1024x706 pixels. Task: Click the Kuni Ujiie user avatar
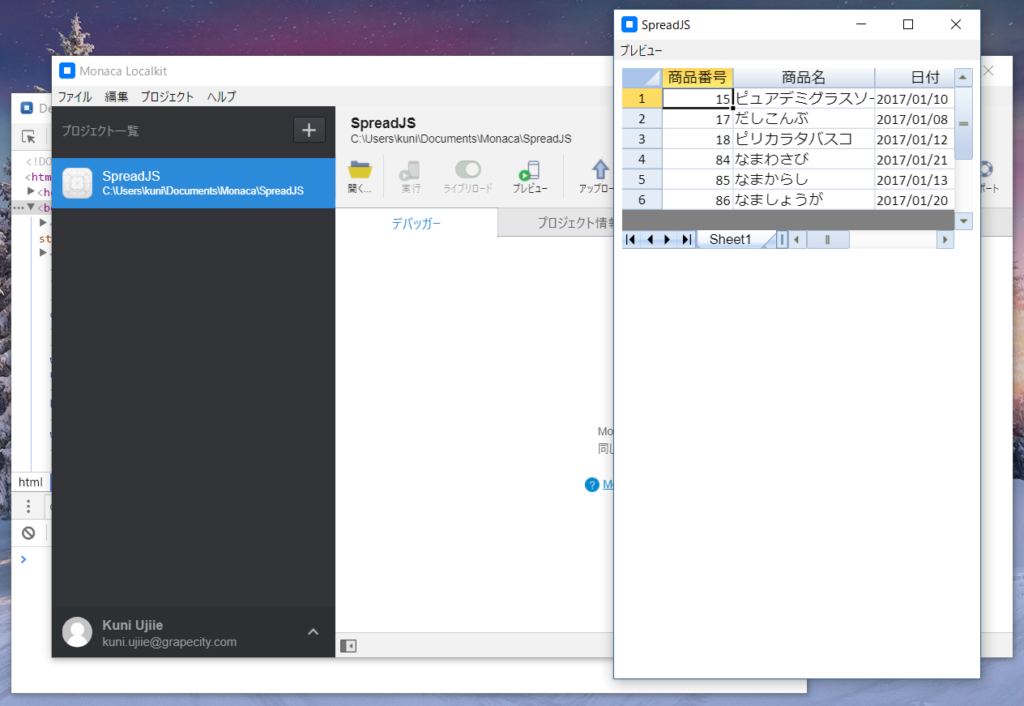(x=77, y=632)
